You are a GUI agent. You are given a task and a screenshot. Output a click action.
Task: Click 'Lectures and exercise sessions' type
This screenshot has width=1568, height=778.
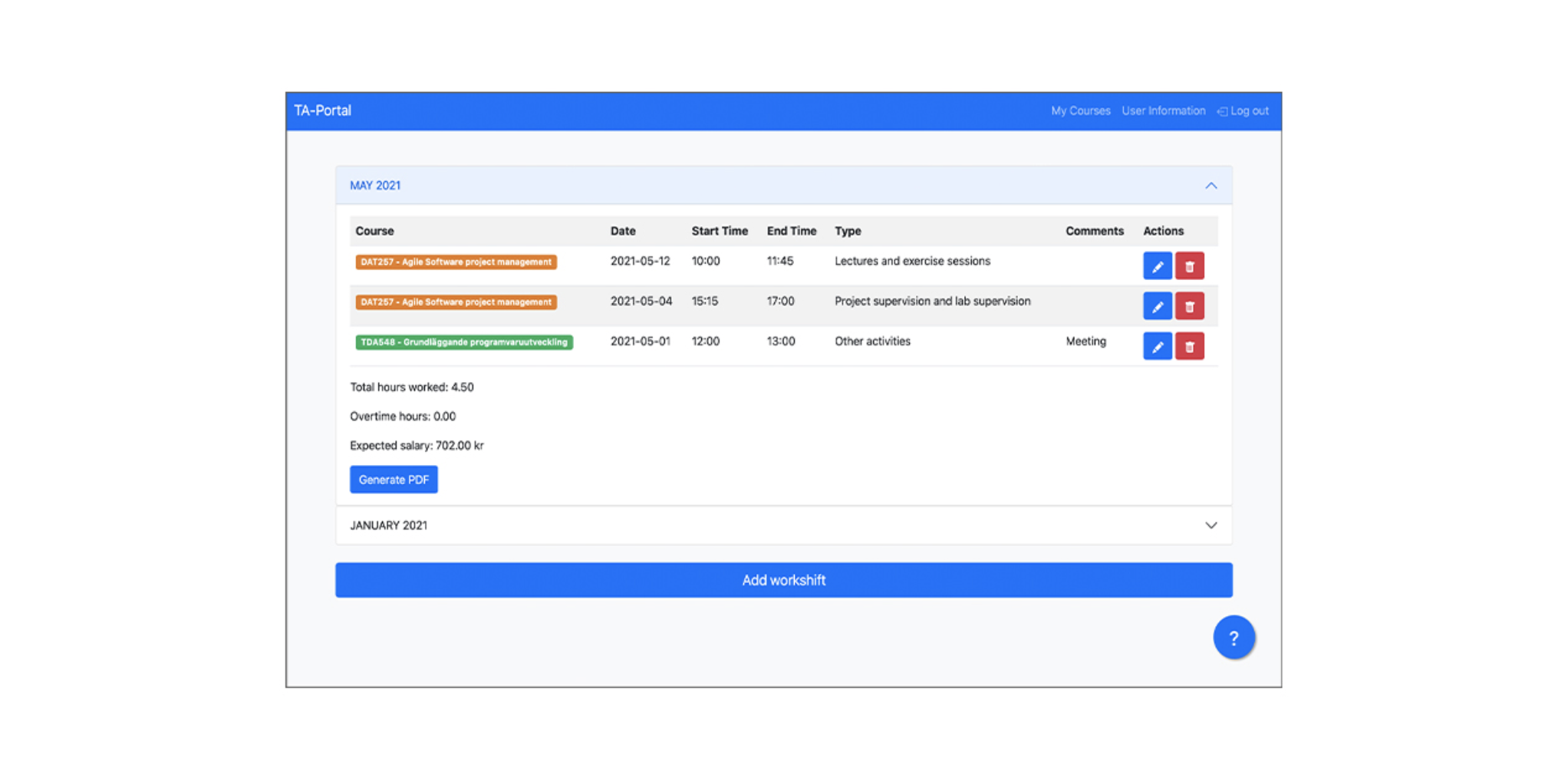912,261
